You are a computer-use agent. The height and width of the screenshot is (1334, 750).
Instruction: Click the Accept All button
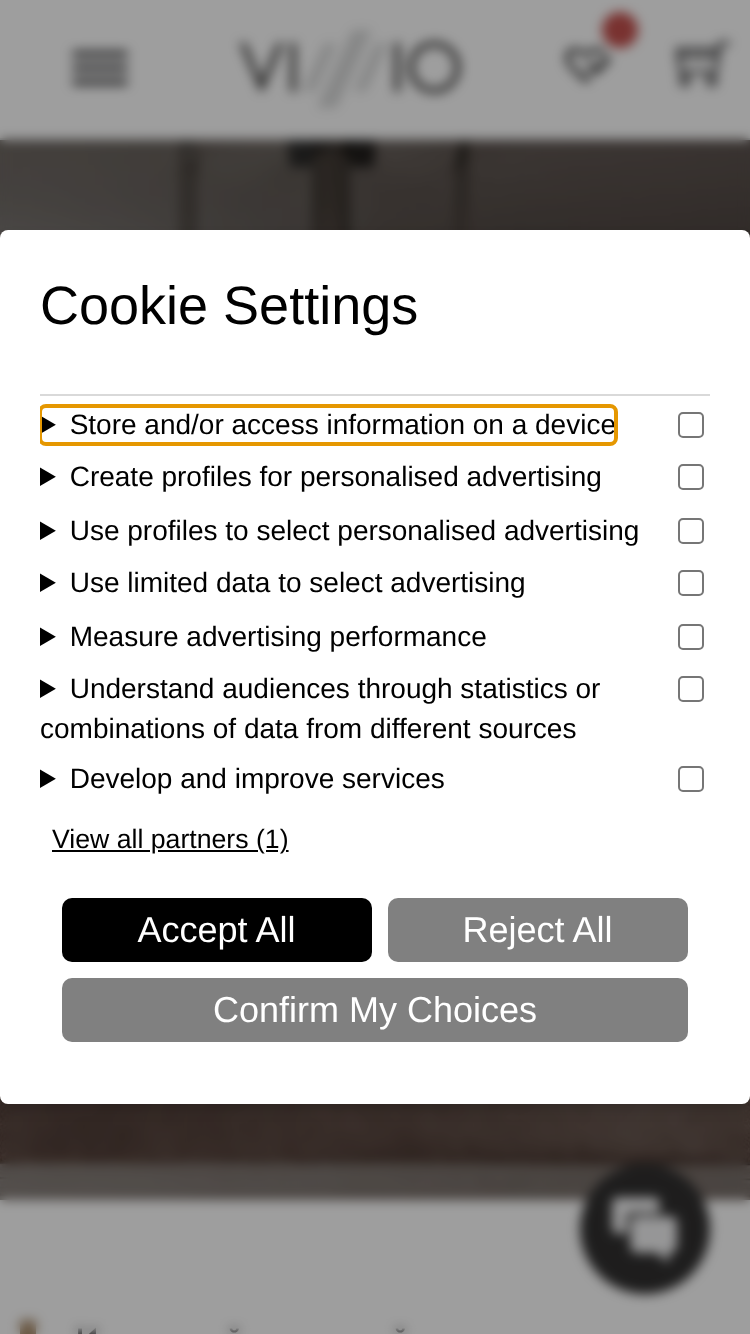[x=217, y=930]
